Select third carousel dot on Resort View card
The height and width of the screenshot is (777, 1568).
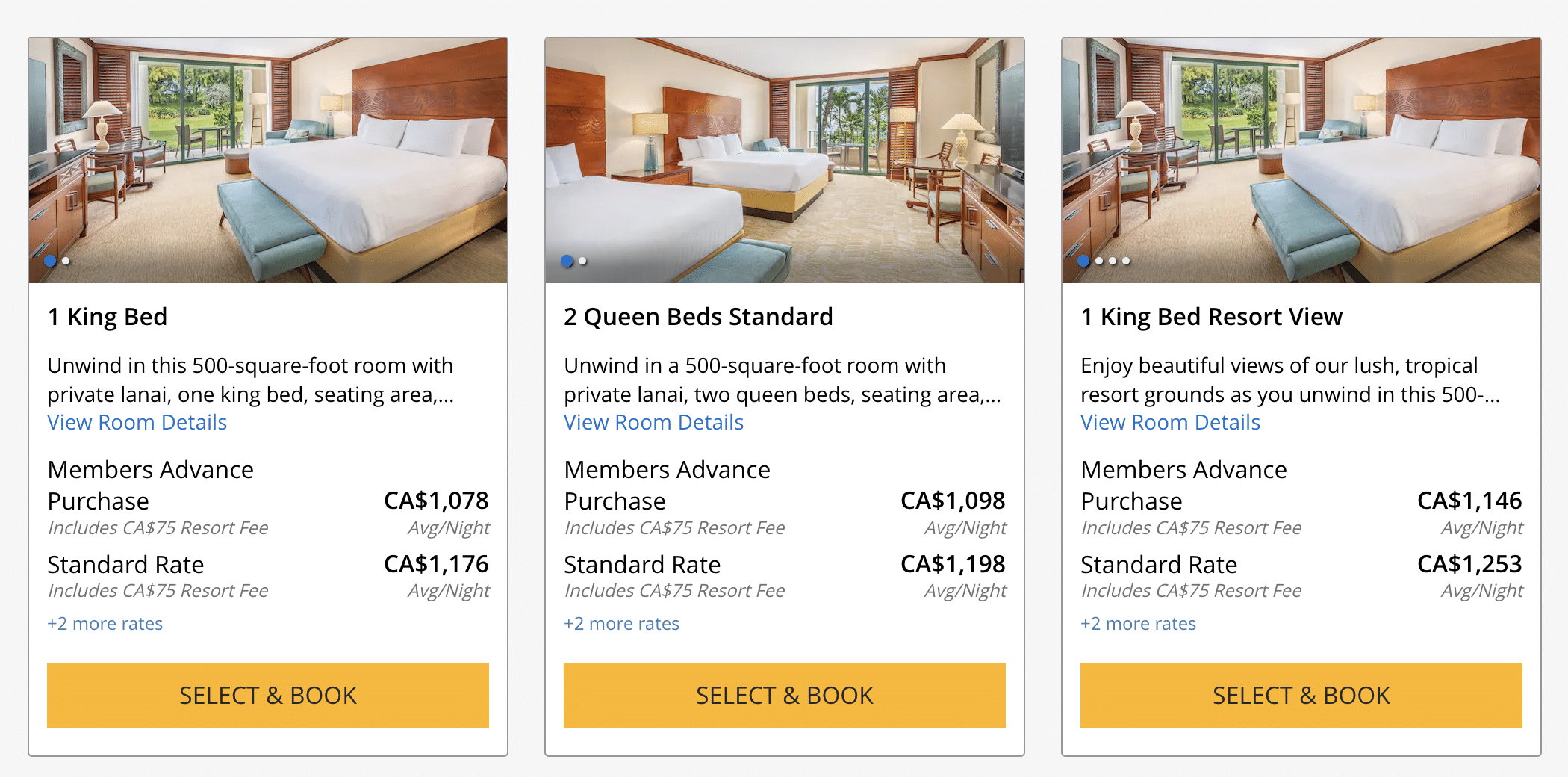click(1113, 261)
